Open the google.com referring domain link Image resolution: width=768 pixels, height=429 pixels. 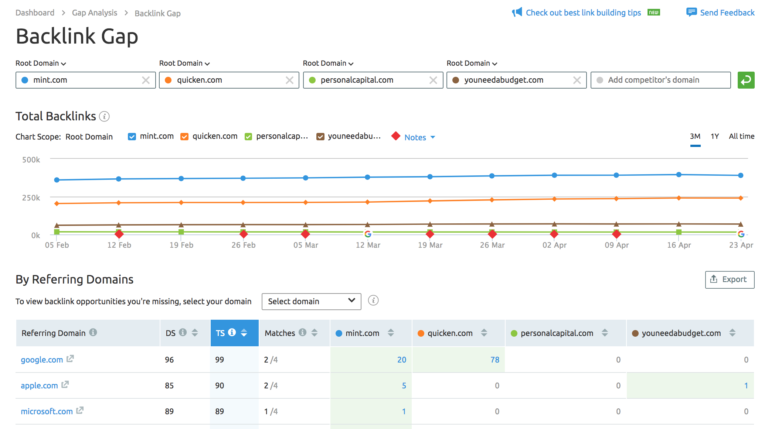coord(42,359)
